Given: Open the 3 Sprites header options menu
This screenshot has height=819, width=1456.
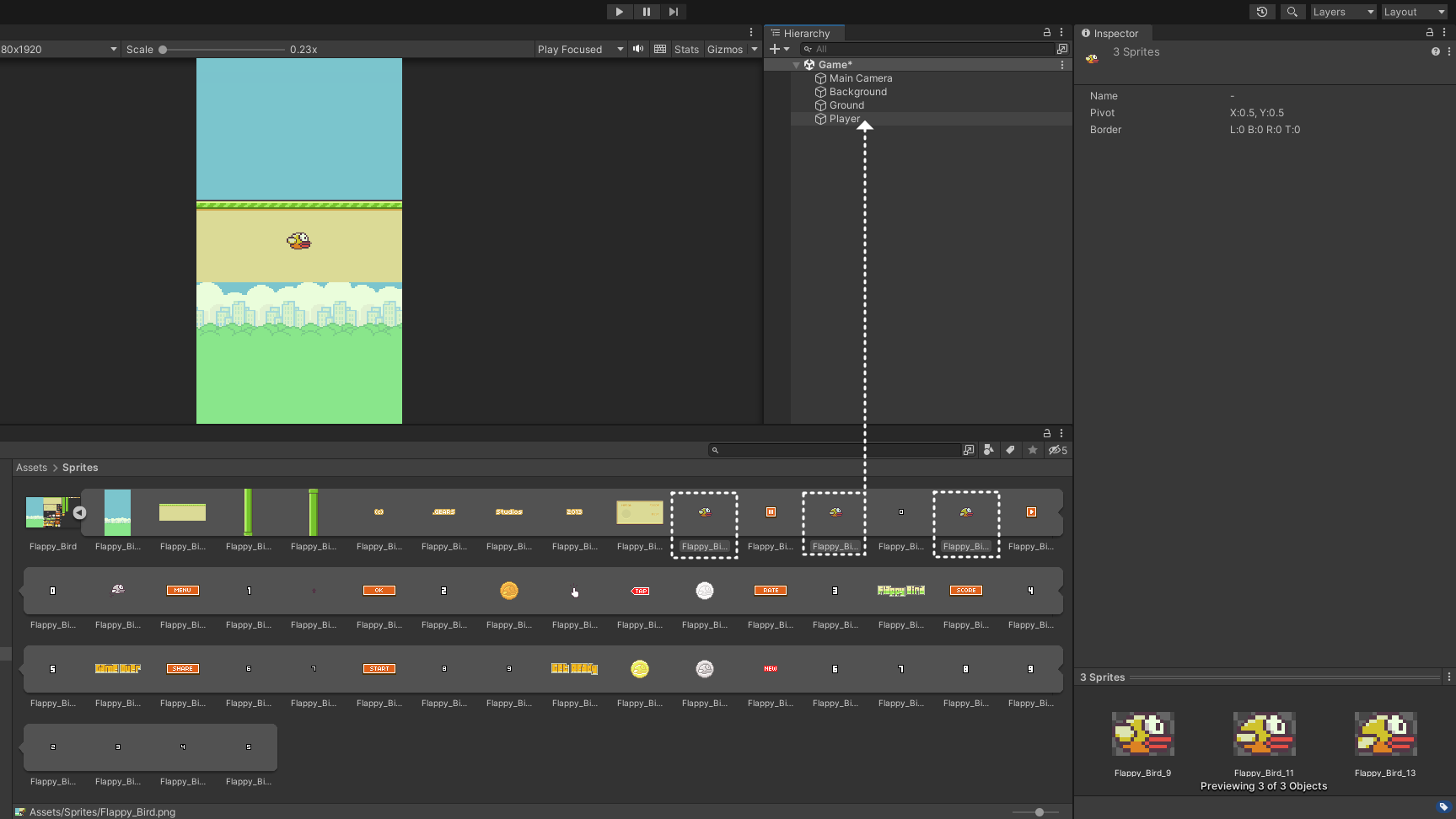Looking at the screenshot, I should [1449, 51].
